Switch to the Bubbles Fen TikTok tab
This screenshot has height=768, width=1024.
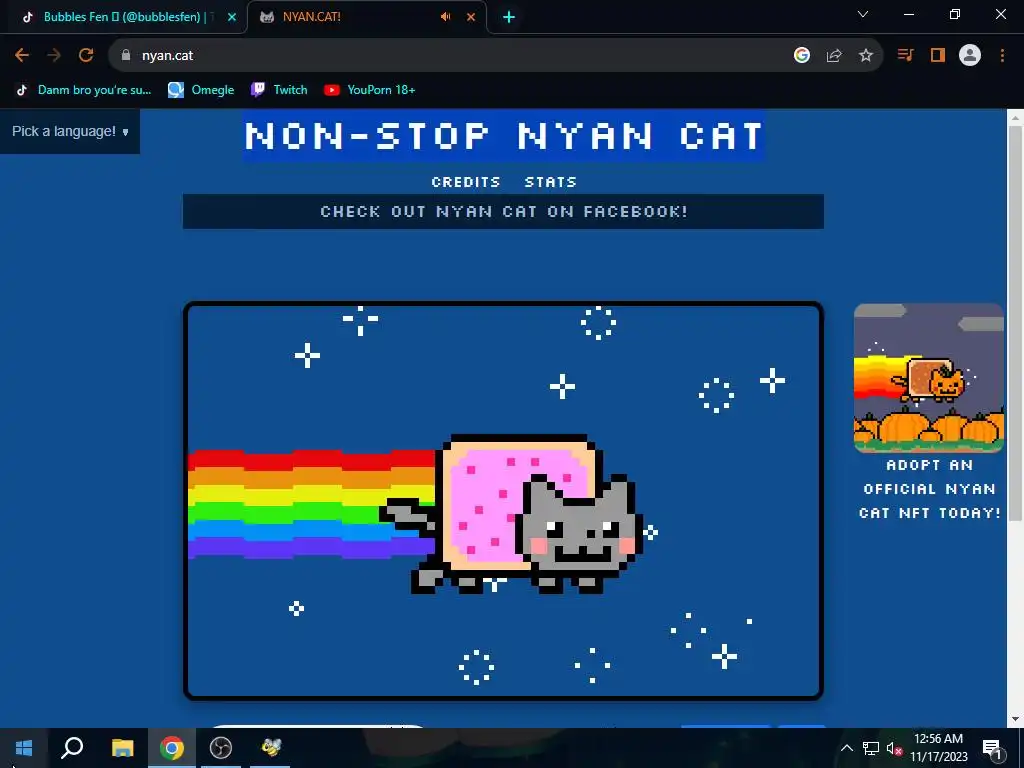[x=123, y=17]
